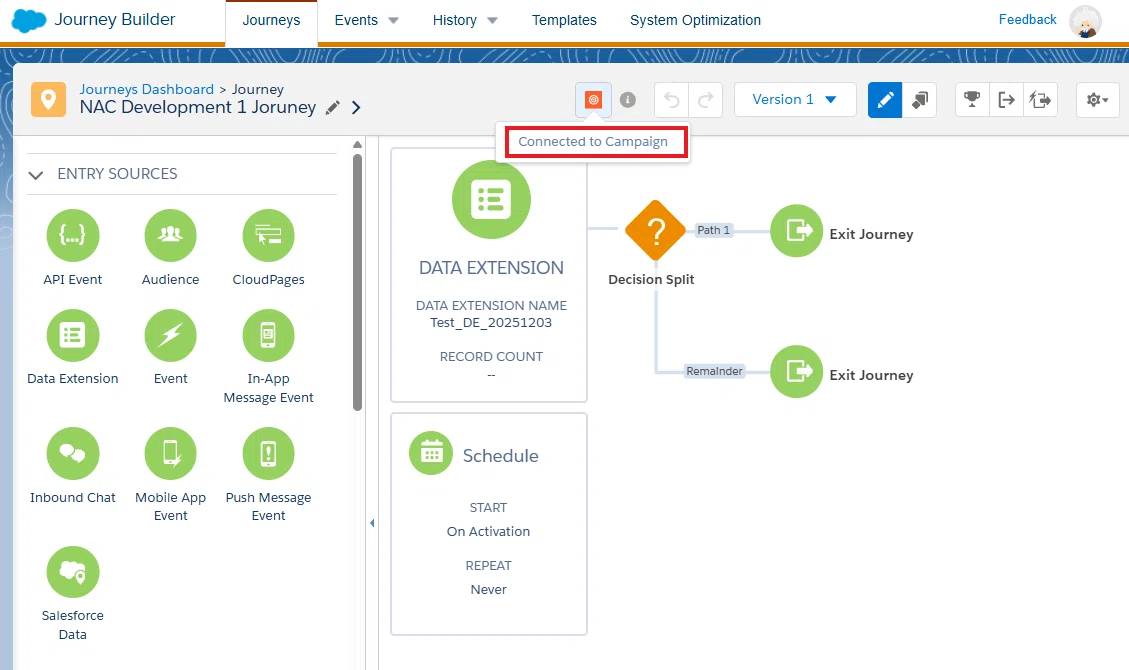
Task: Undo last canvas change
Action: coord(671,100)
